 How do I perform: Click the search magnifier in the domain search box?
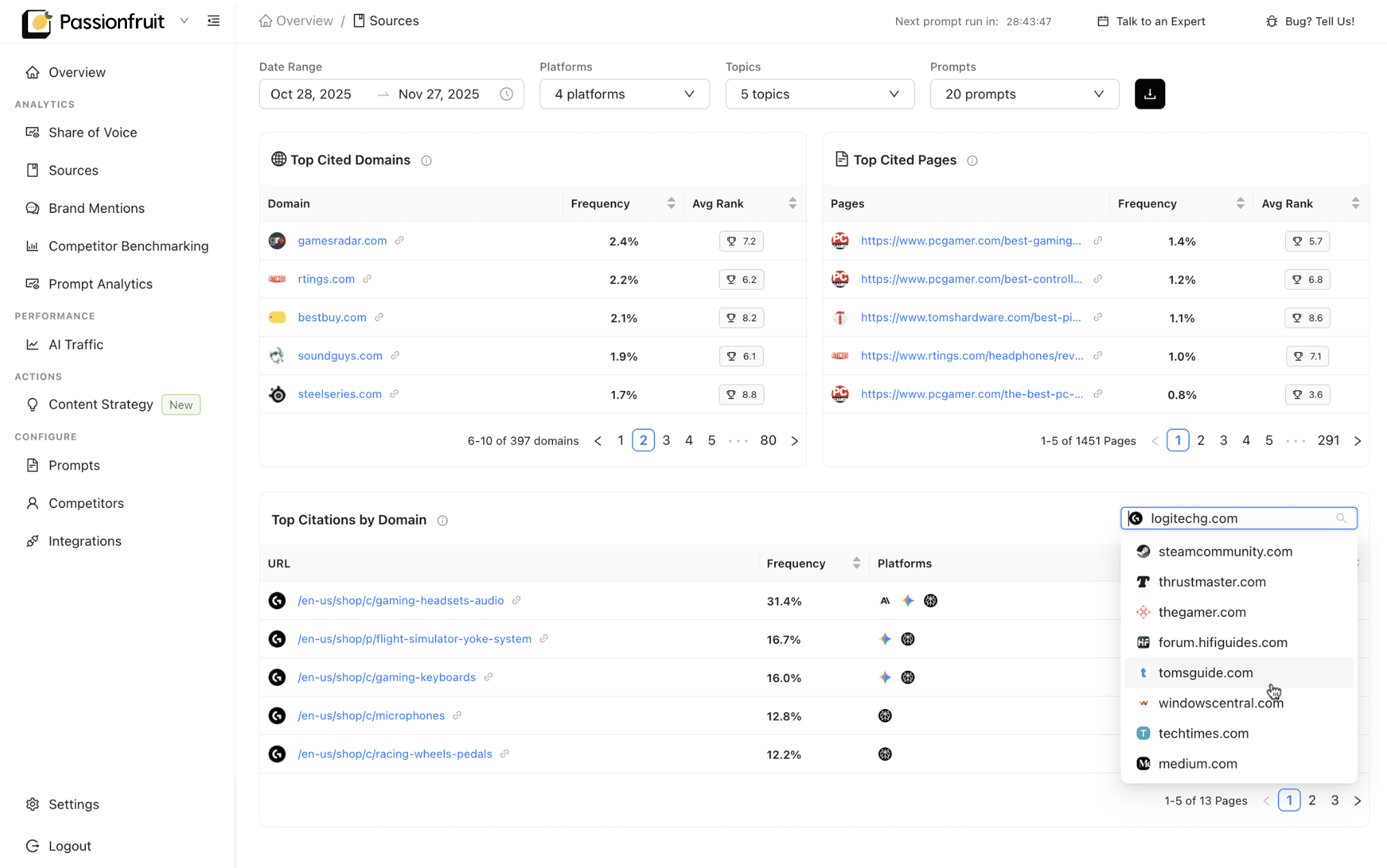(1341, 518)
